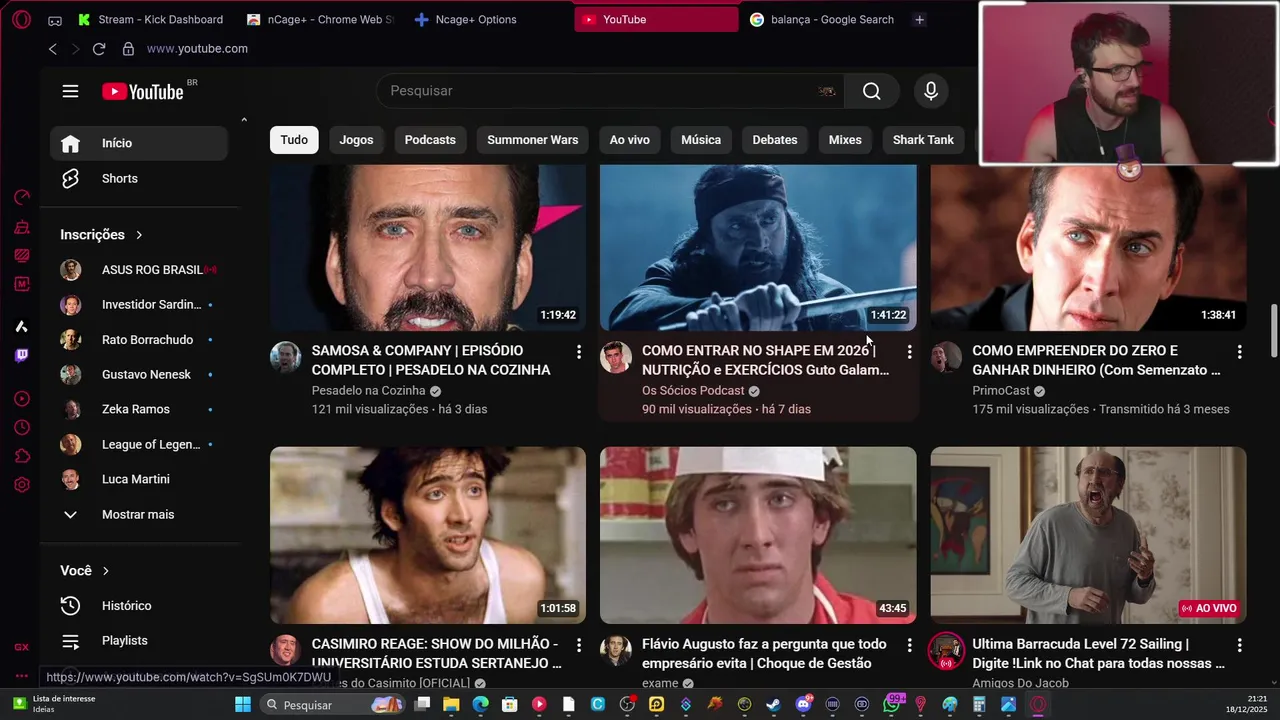
Task: Expand the Você section
Action: click(x=85, y=571)
